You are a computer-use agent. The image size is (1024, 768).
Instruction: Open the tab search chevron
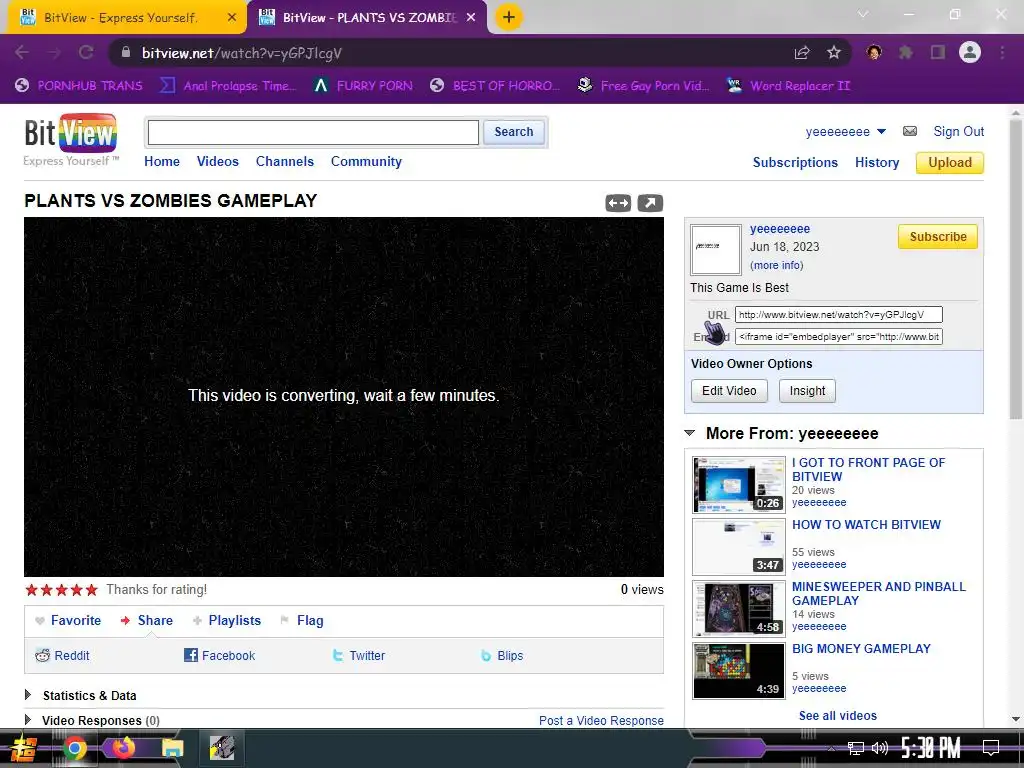(x=863, y=14)
